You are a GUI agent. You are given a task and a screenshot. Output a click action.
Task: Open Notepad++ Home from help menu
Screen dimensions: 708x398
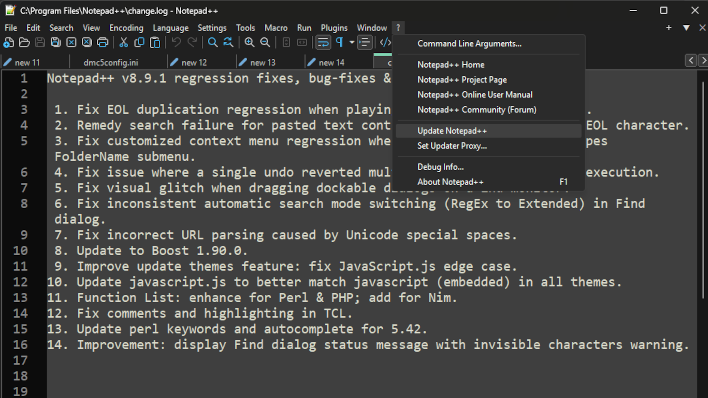(x=489, y=65)
